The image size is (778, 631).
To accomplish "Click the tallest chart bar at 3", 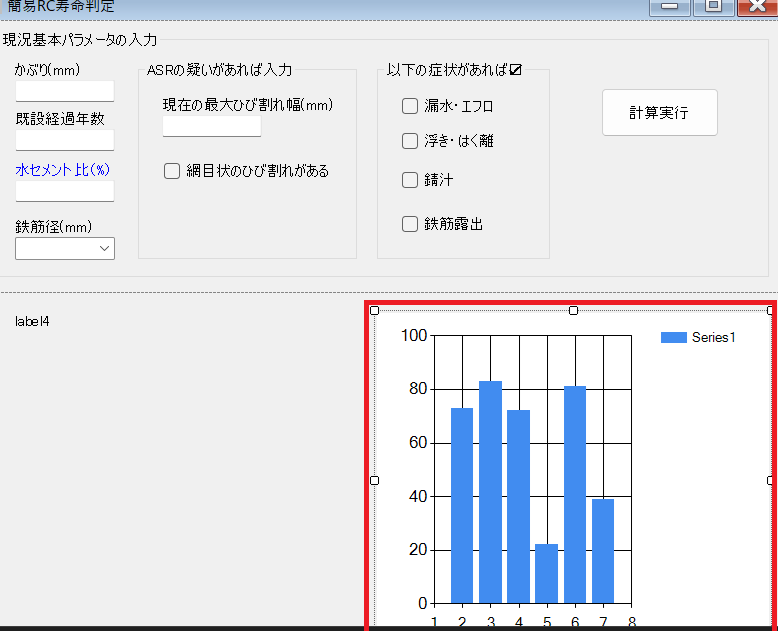I will [x=490, y=492].
